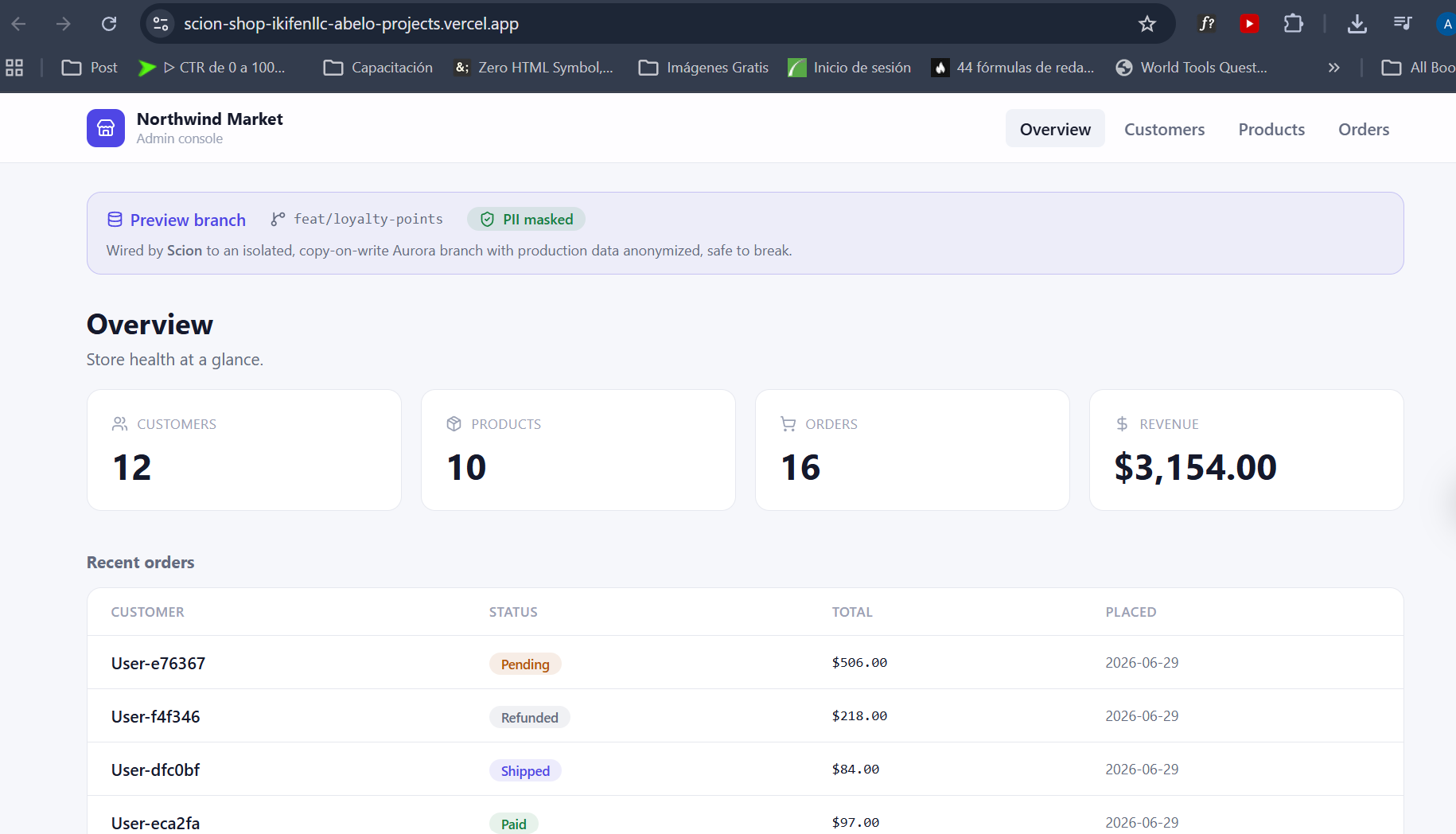Reload the page using the refresh icon
1456x834 pixels.
[109, 24]
